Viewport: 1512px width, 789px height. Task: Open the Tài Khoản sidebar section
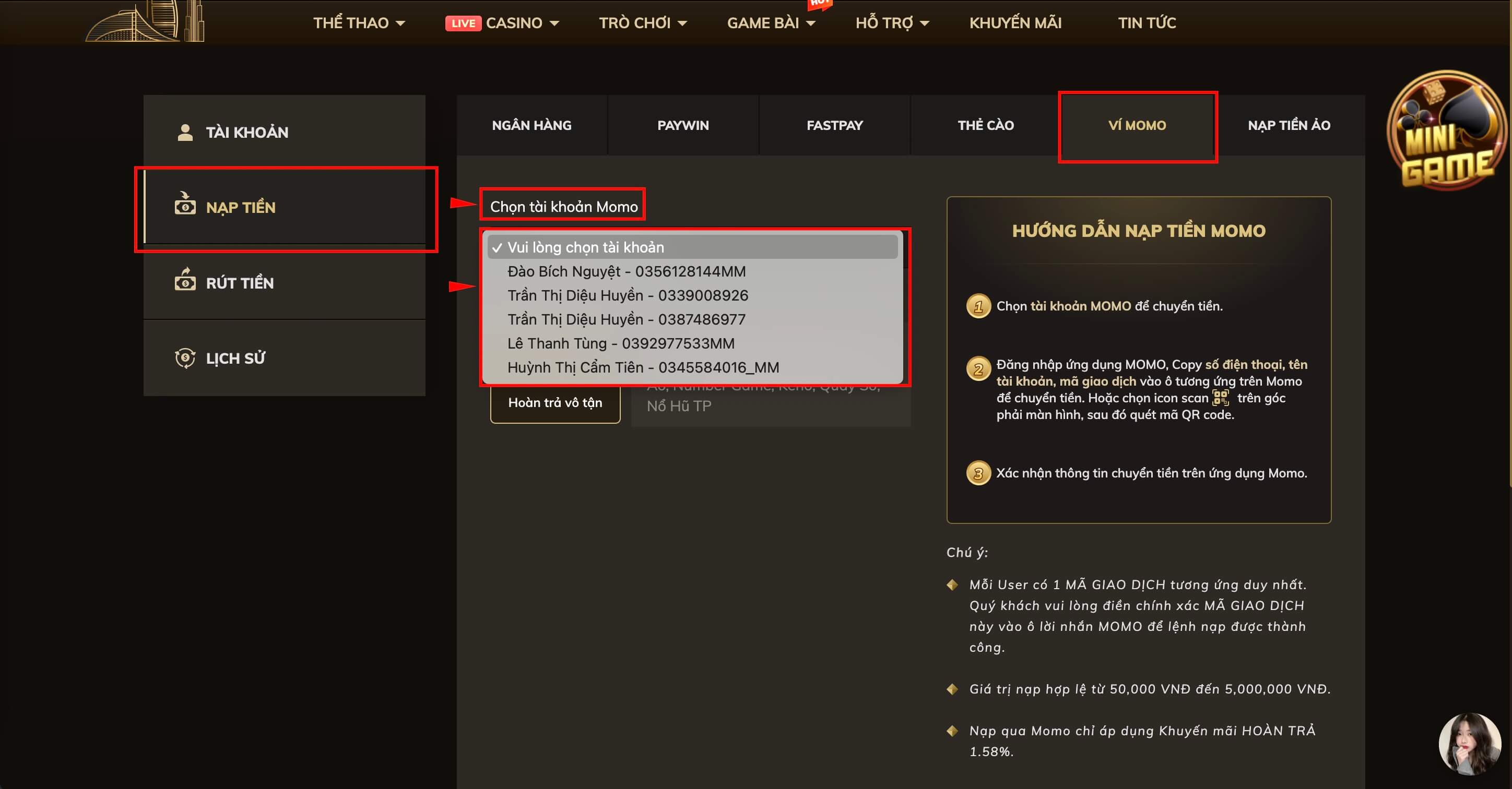tap(284, 132)
